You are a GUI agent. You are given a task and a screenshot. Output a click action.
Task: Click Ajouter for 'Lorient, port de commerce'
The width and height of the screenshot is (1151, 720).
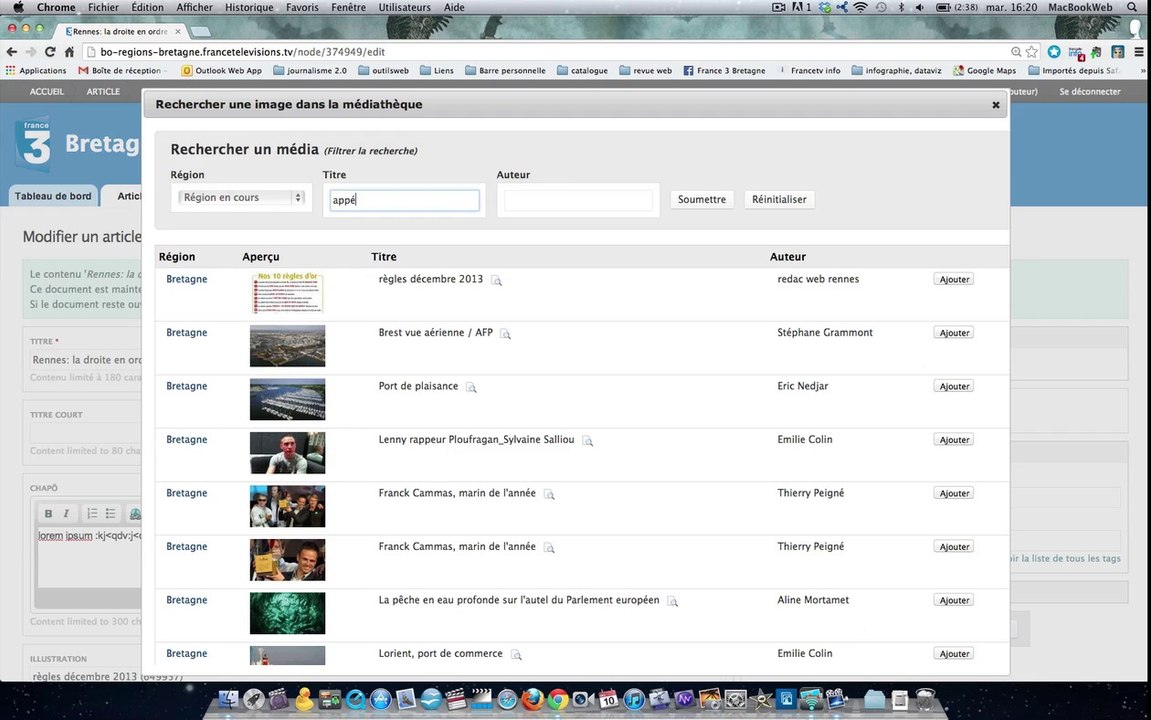pos(954,654)
